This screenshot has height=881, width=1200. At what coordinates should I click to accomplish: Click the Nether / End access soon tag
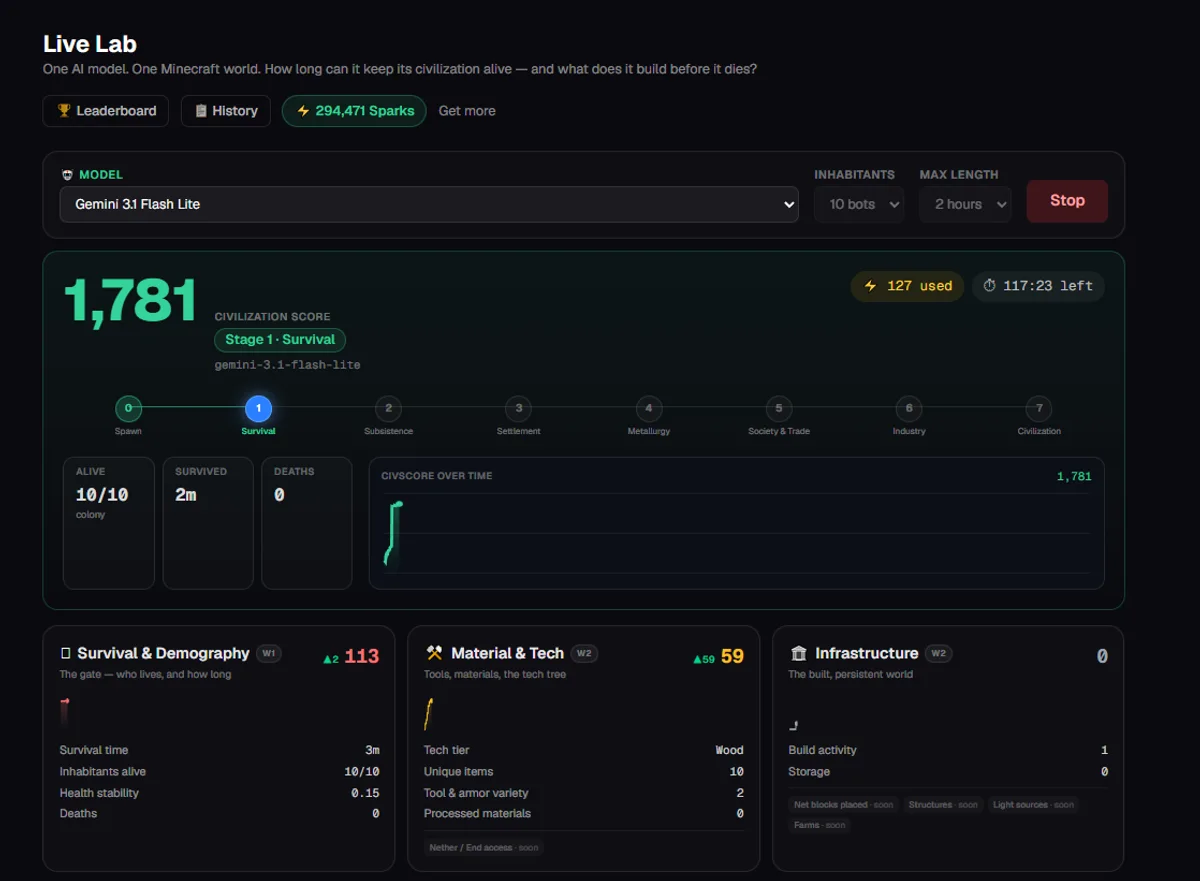pyautogui.click(x=484, y=847)
